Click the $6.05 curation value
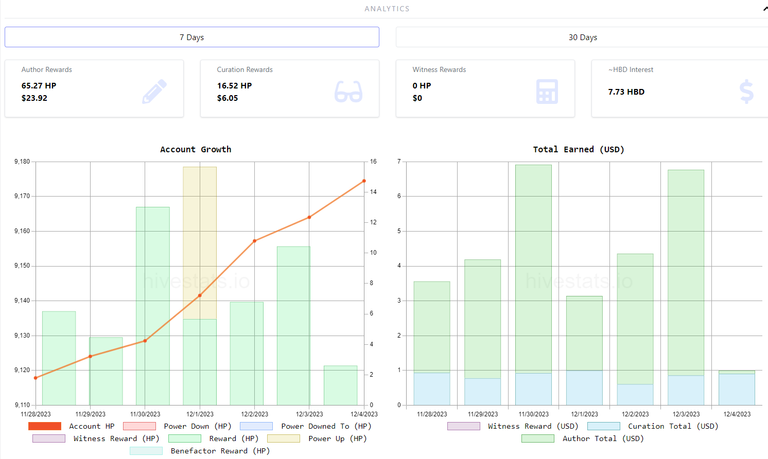This screenshot has width=768, height=459. point(227,98)
